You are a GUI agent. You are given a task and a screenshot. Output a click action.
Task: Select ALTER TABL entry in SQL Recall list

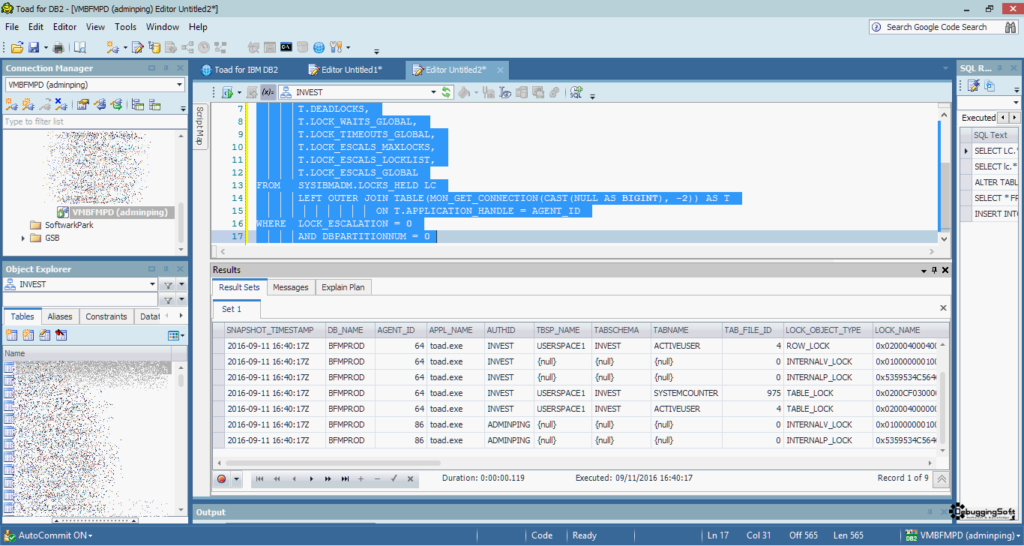[995, 182]
